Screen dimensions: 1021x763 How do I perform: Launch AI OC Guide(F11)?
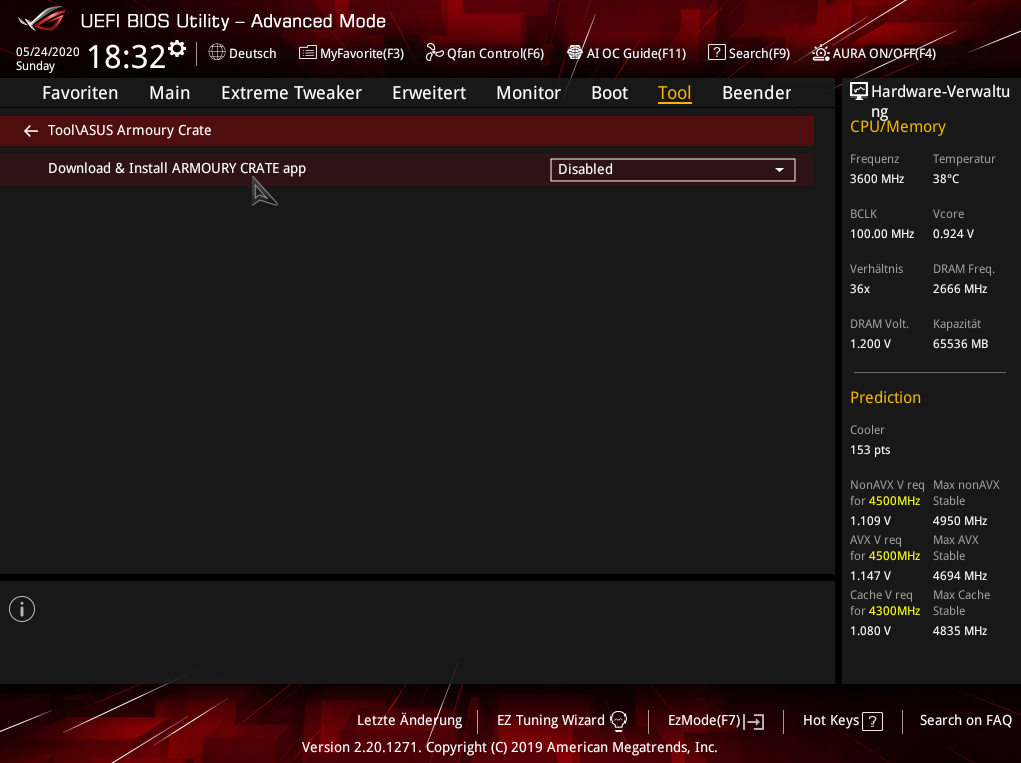pyautogui.click(x=626, y=53)
